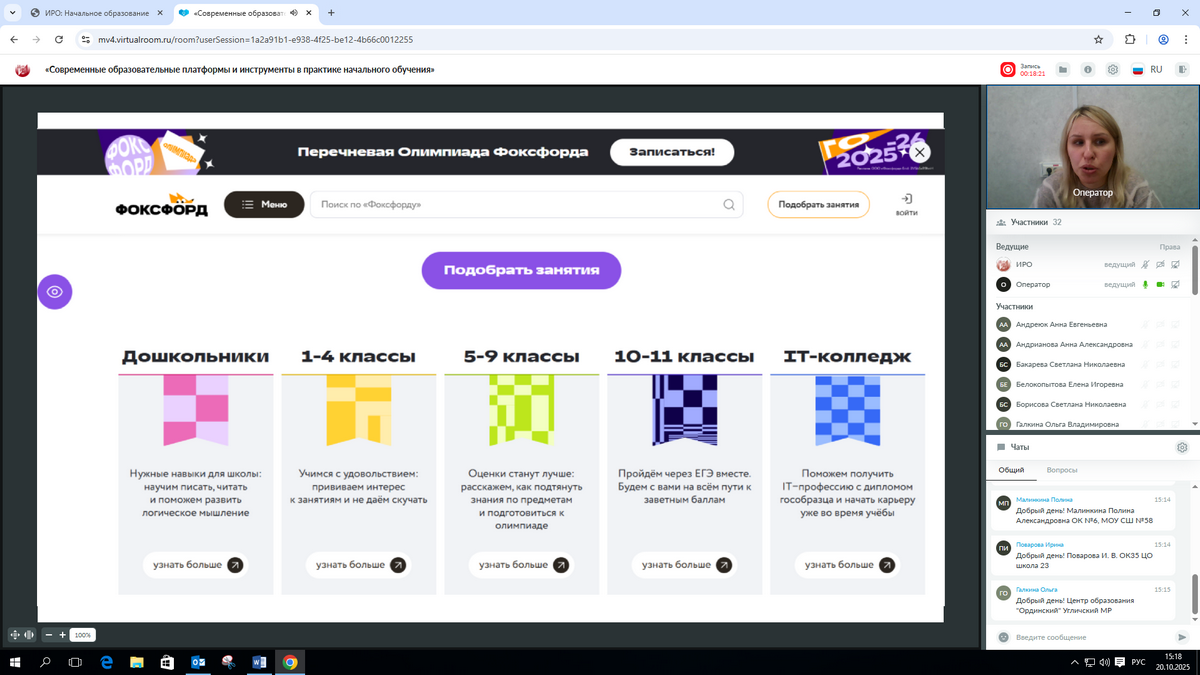Open the files folder icon in header
This screenshot has width=1200, height=675.
tap(1063, 70)
